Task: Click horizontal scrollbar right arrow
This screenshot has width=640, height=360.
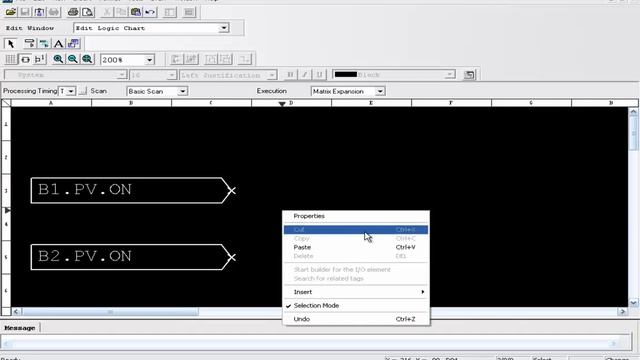Action: pos(622,312)
